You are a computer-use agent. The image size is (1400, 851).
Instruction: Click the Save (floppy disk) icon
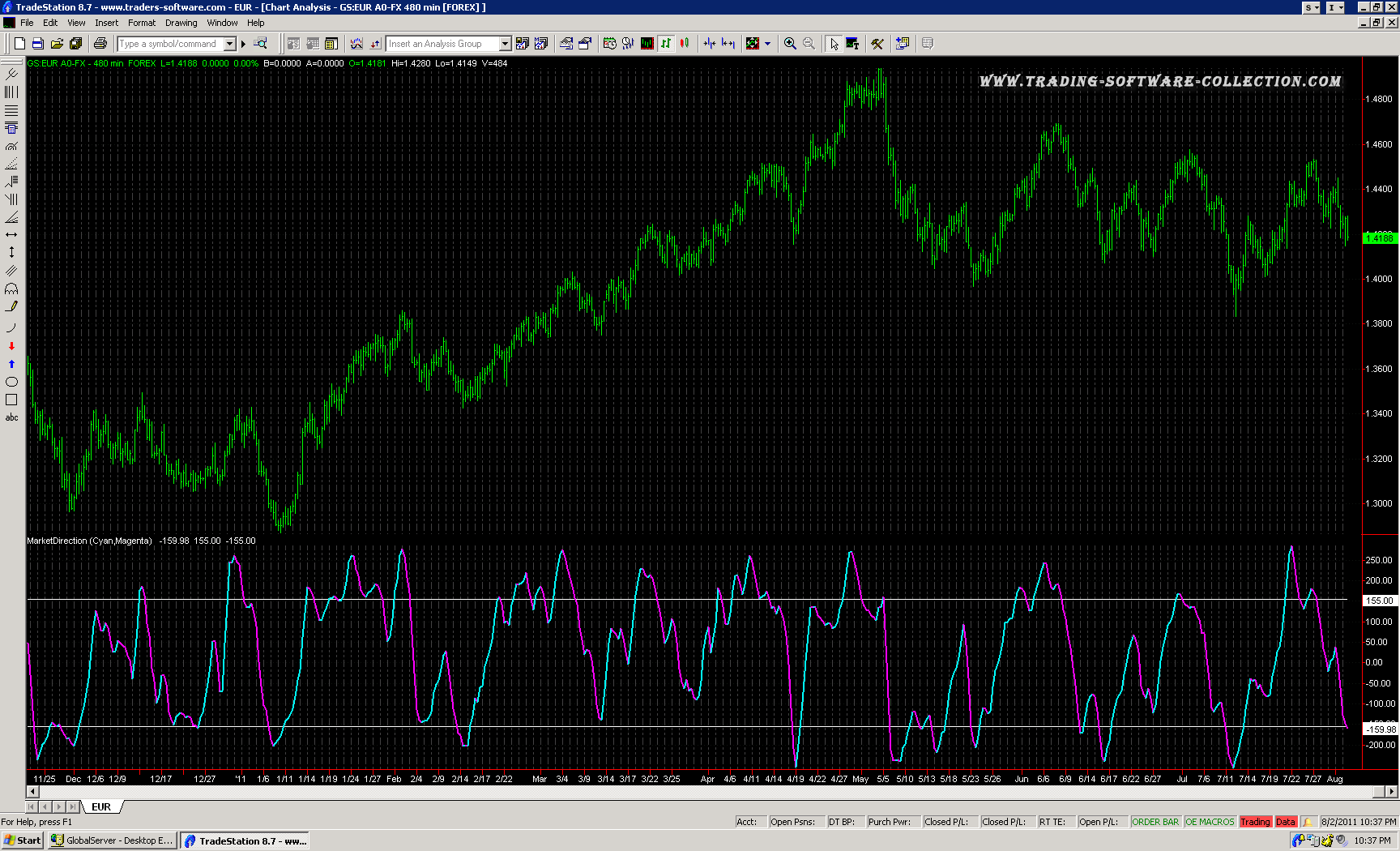(38, 44)
